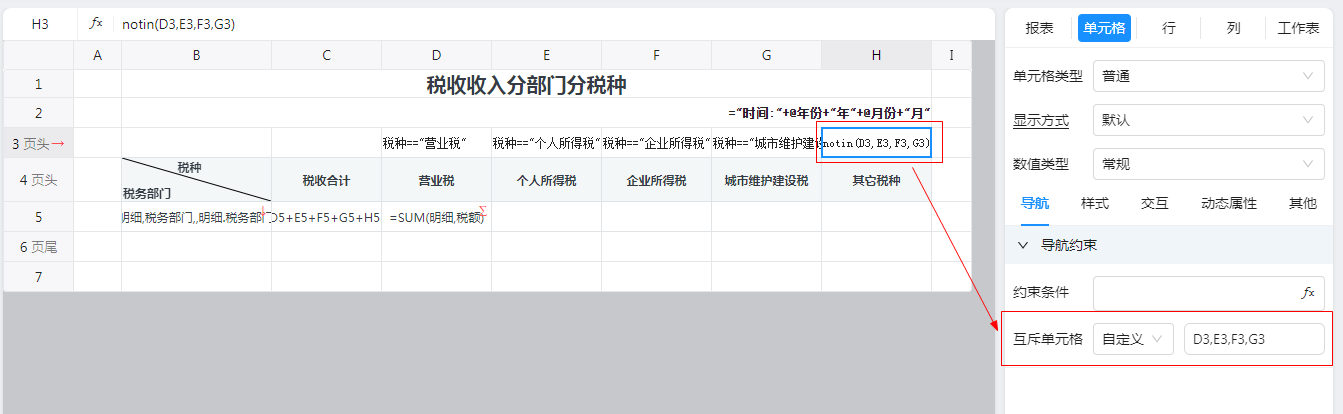Click the fx icon in the 约束条件 field

(x=1307, y=293)
